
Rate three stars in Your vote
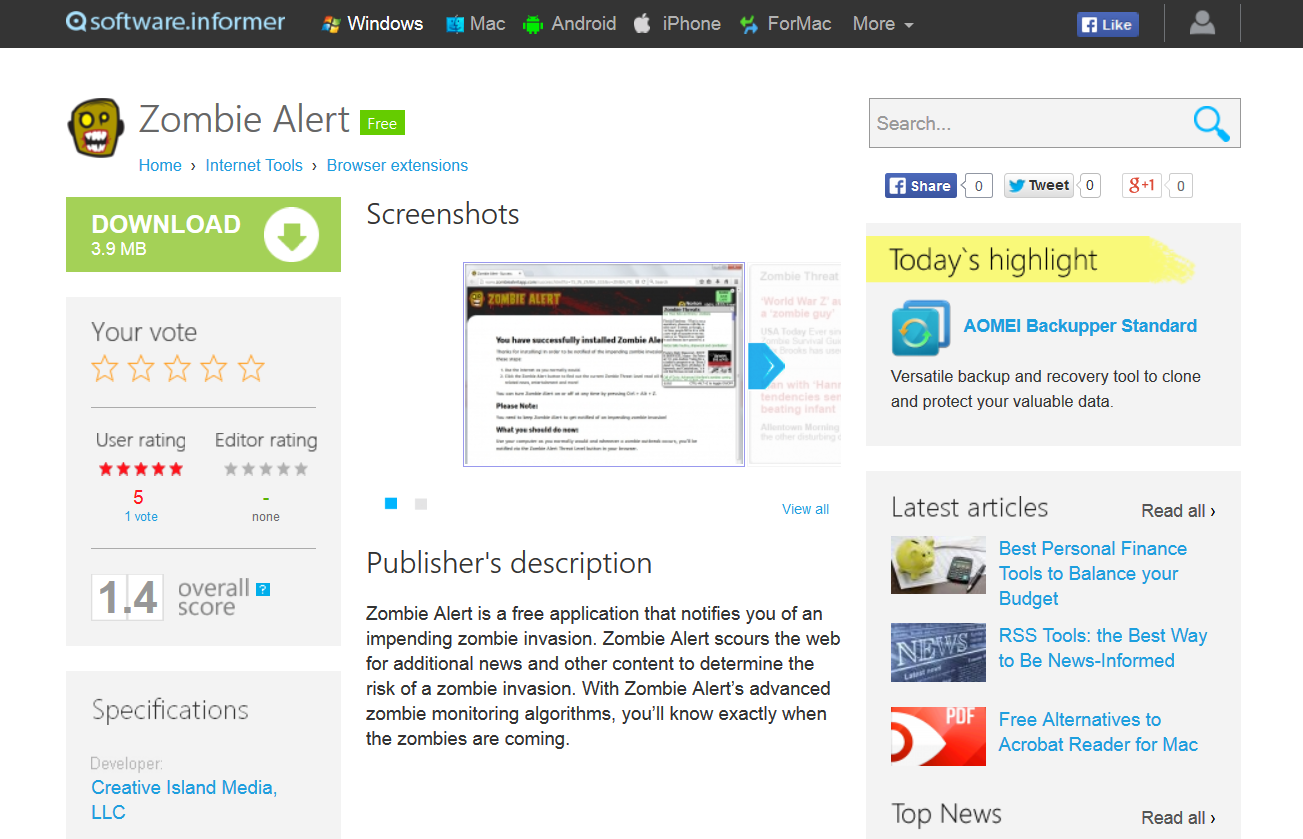(x=178, y=368)
